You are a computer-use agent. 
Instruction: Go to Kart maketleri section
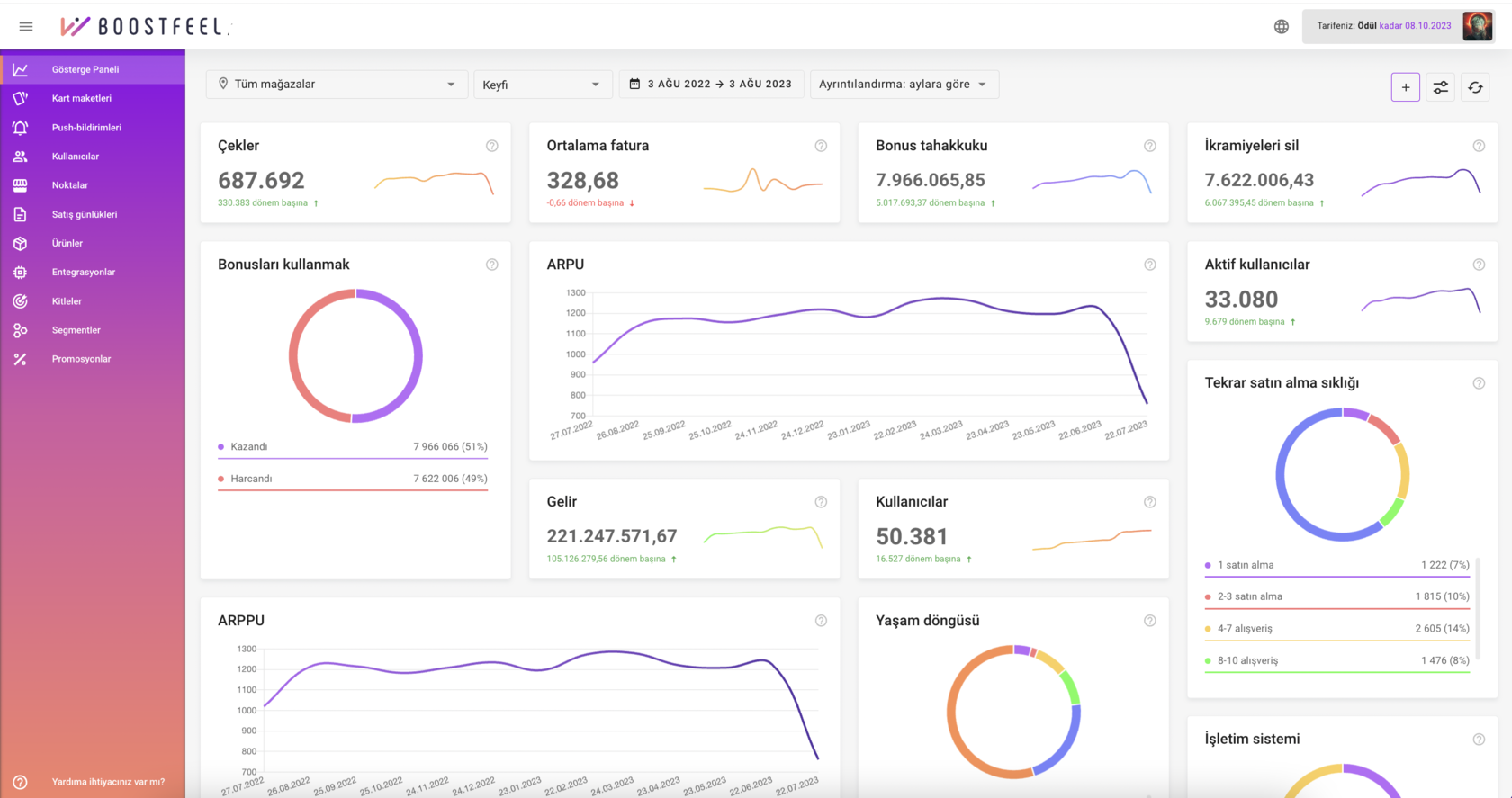[x=93, y=98]
